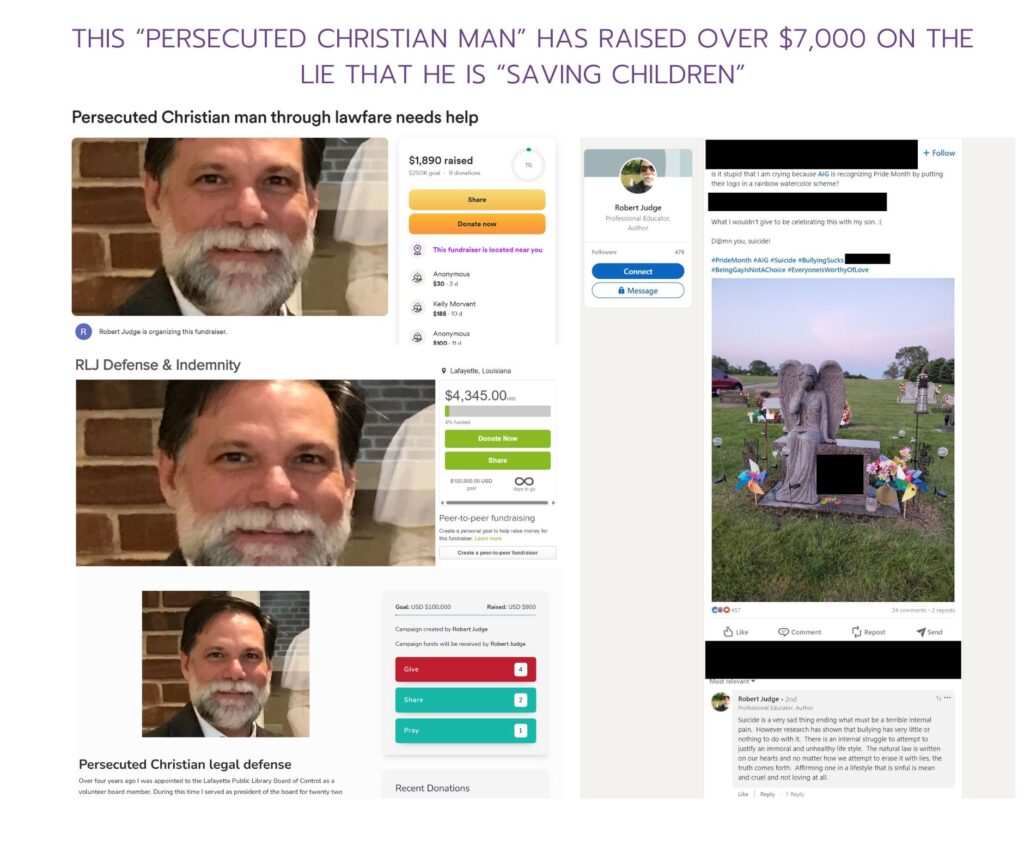Click the yellow Share button
This screenshot has width=1024, height=858.
pos(477,199)
